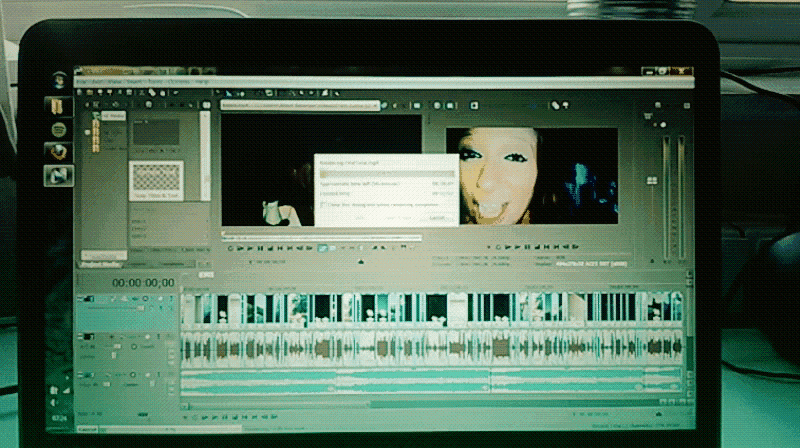Click Stop in the timeline transport bar

click(x=235, y=417)
